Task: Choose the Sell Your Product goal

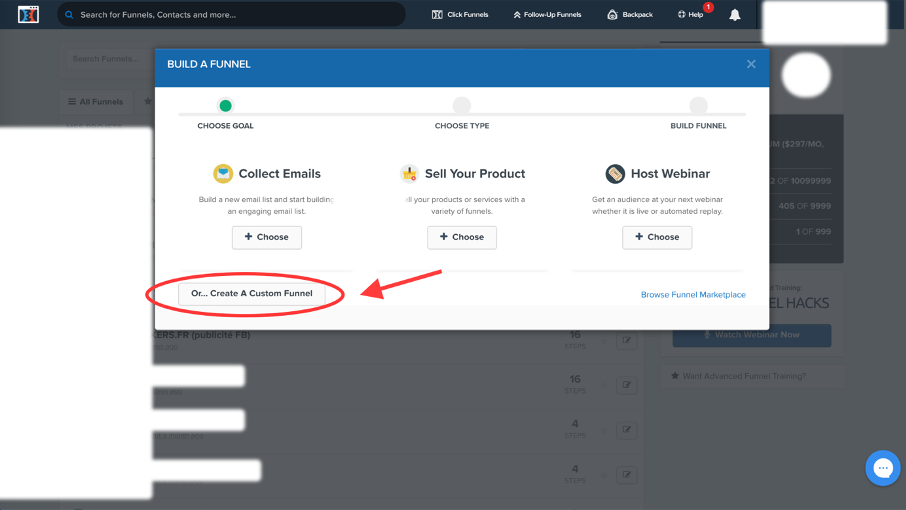Action: click(x=462, y=237)
